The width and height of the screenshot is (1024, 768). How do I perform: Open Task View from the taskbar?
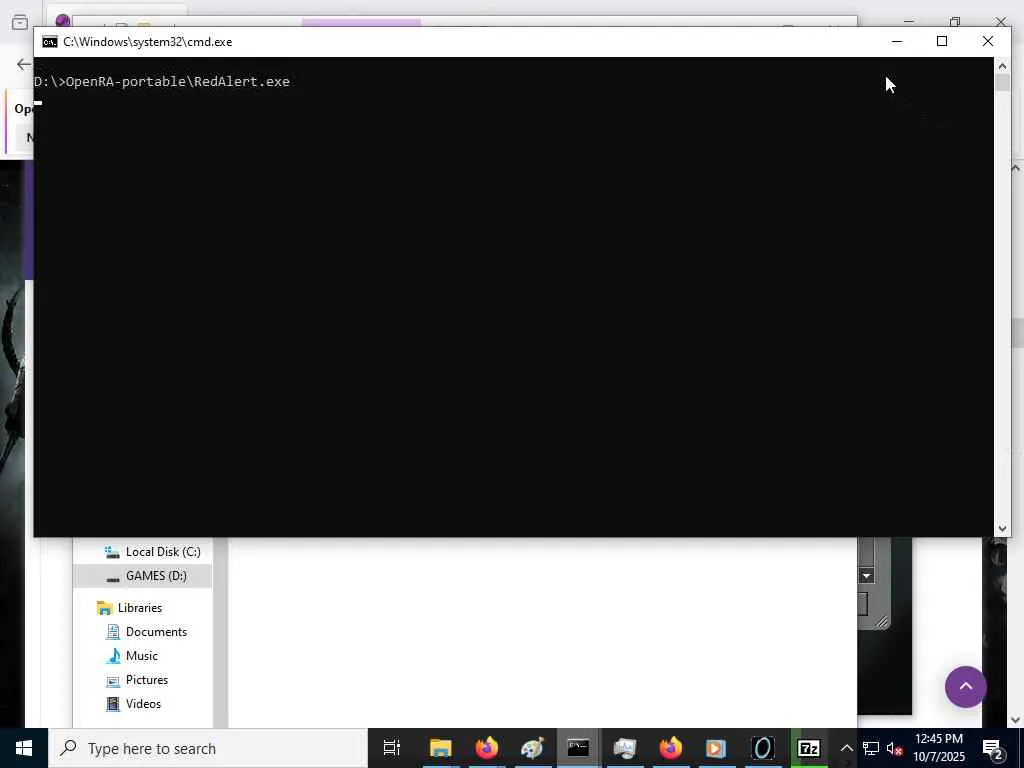(391, 748)
